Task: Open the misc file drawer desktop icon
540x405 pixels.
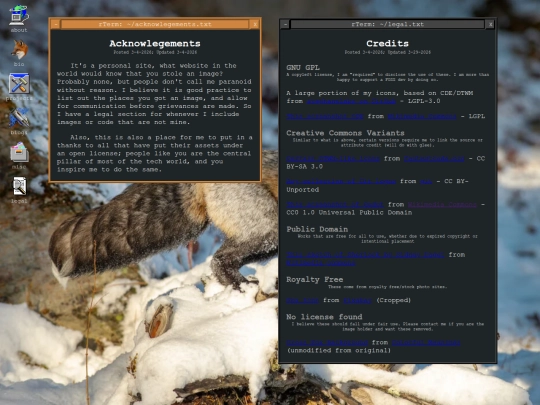Action: (19, 153)
